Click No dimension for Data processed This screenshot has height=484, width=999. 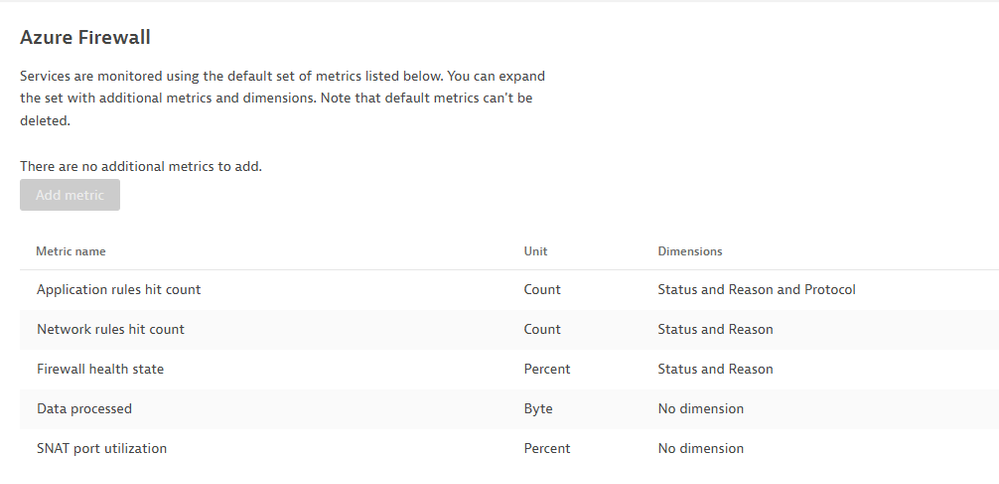701,409
